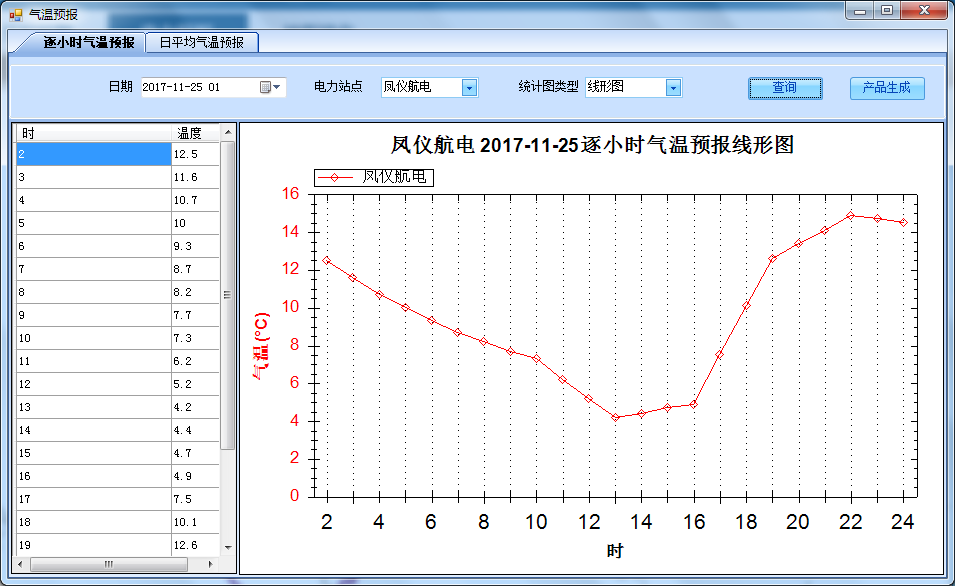Open the calendar picker in date field

pos(265,87)
